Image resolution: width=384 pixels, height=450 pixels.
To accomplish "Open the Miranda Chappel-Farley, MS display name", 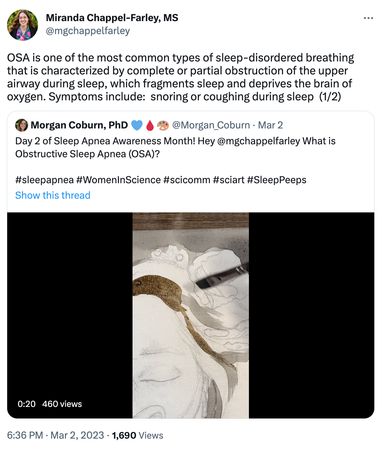I will (x=112, y=18).
